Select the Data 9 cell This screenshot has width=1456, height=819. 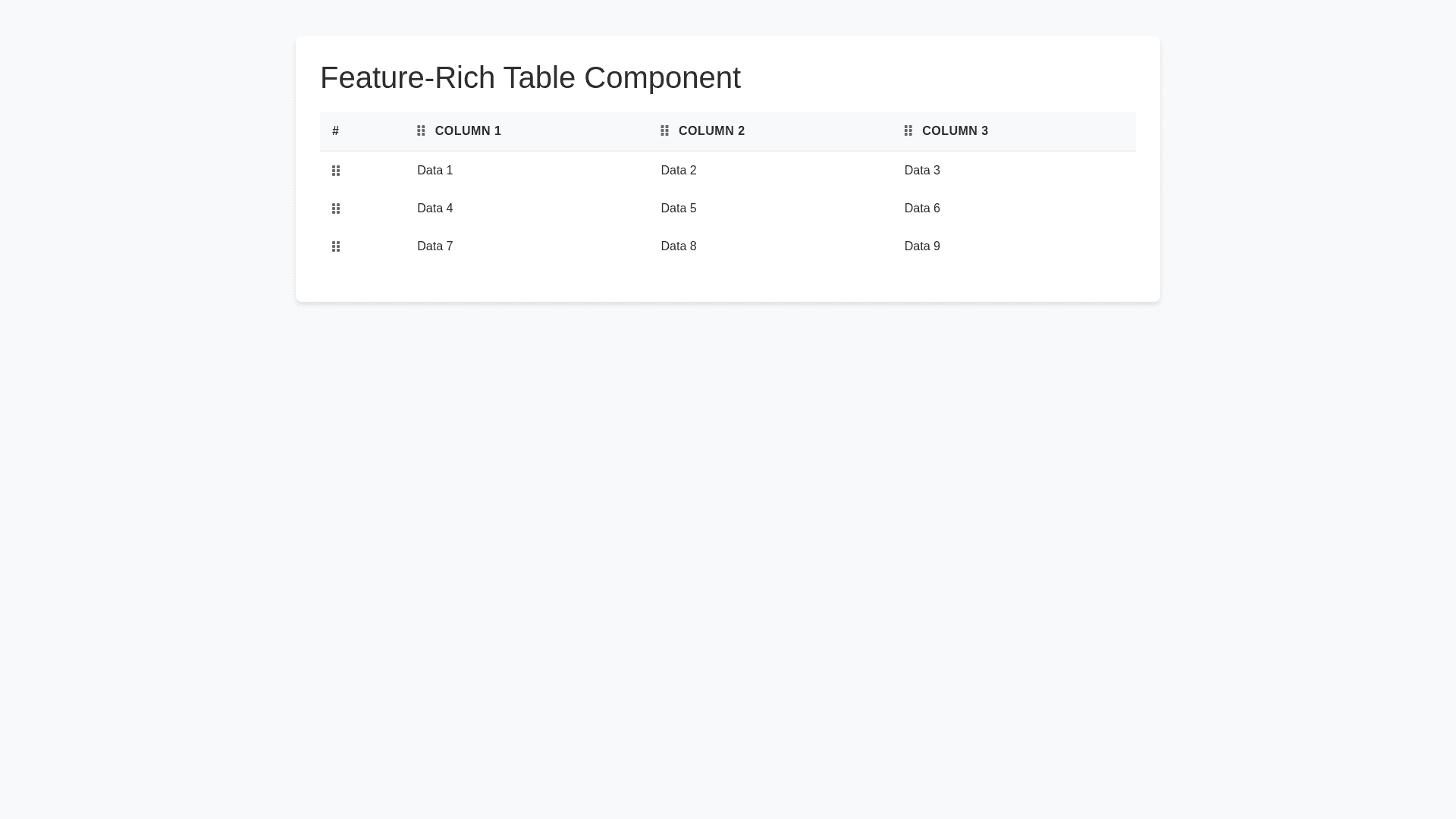pyautogui.click(x=921, y=246)
